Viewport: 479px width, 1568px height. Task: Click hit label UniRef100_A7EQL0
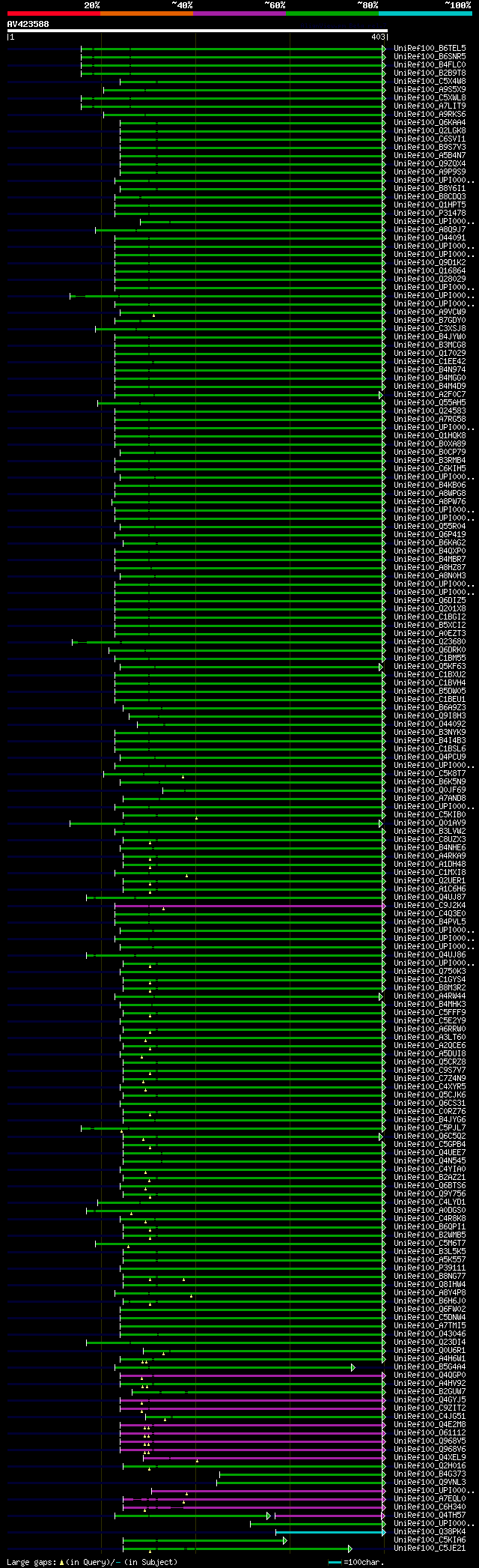[x=430, y=1498]
